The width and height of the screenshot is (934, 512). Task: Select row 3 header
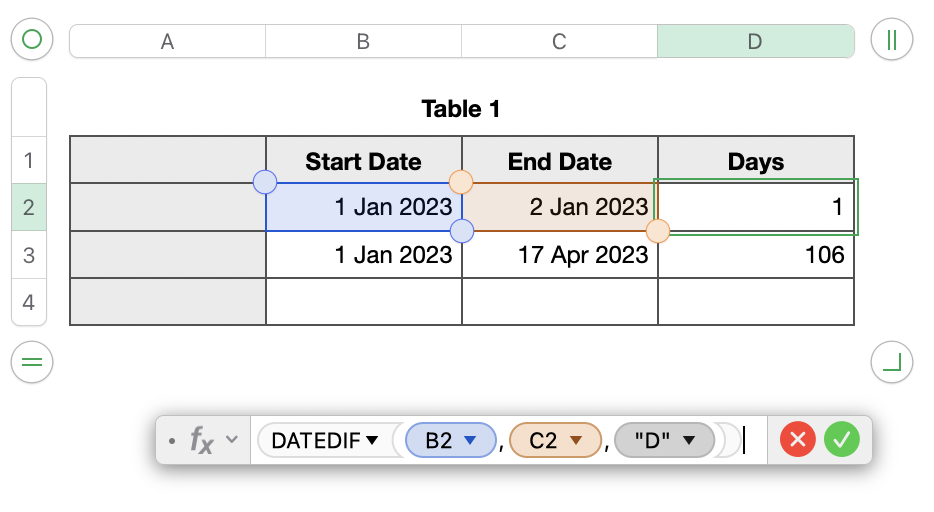28,255
